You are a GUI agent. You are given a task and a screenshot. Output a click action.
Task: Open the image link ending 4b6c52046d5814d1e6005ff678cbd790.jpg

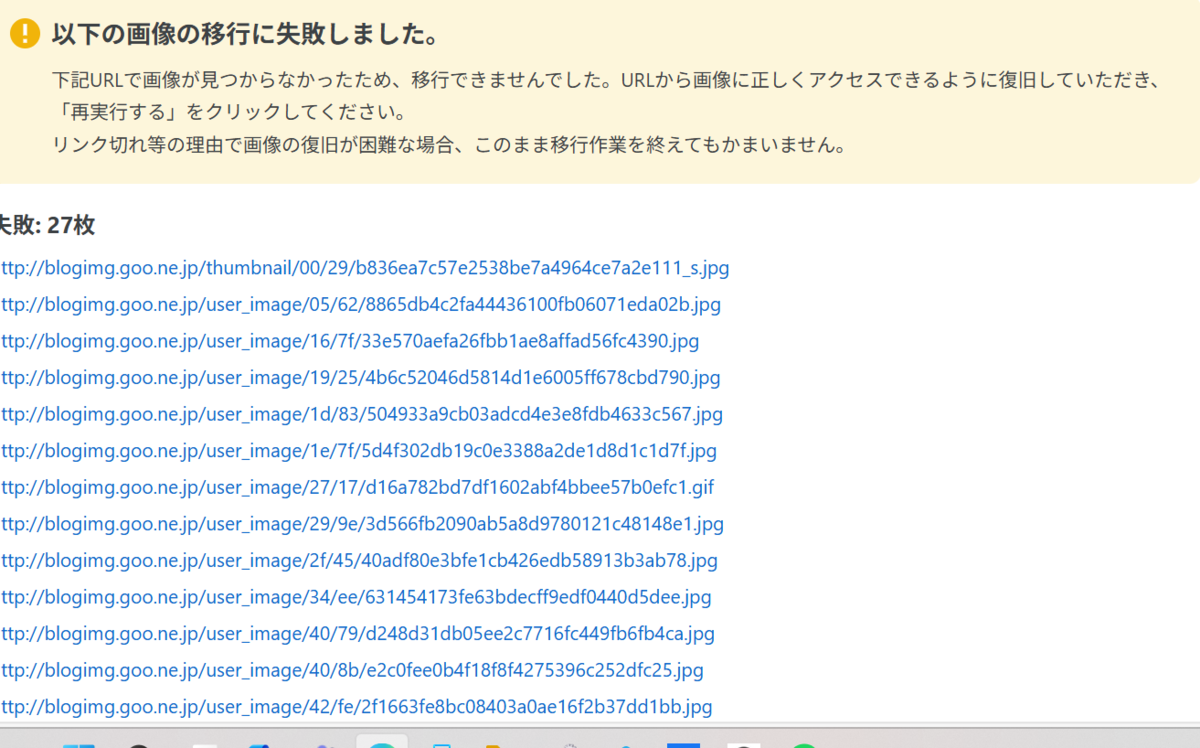(360, 377)
